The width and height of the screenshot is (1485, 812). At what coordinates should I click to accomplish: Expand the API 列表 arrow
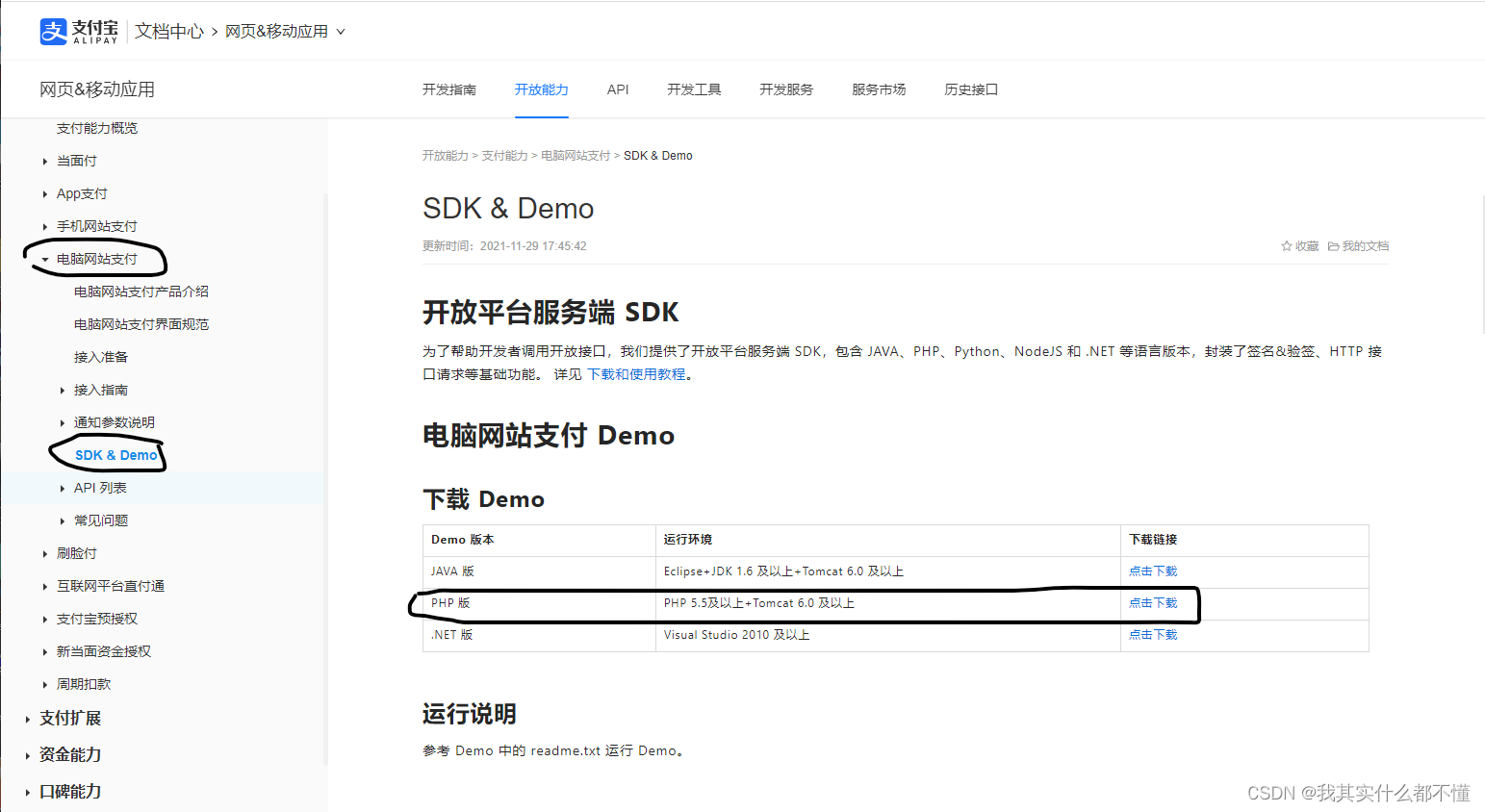pos(63,489)
